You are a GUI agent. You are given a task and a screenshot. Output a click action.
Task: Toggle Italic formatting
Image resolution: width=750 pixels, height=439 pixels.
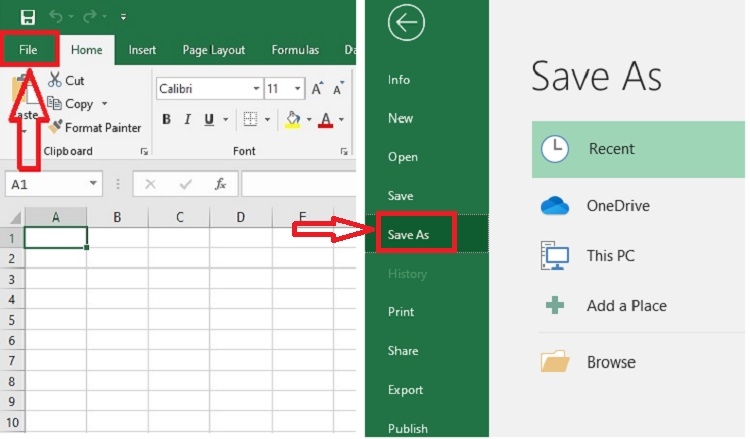click(x=188, y=119)
